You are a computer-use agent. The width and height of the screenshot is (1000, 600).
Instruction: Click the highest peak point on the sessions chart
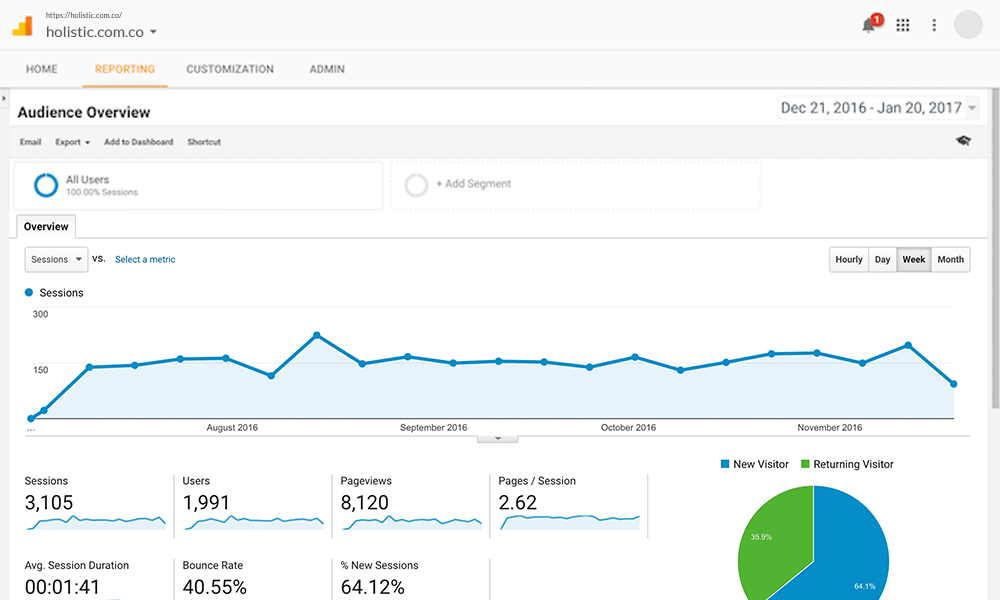pos(317,335)
